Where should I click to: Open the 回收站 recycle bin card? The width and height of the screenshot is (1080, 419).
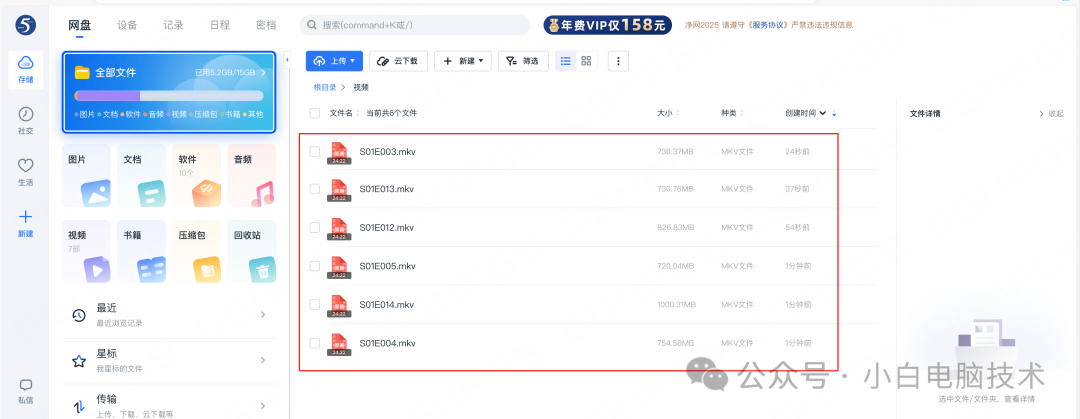pos(251,252)
